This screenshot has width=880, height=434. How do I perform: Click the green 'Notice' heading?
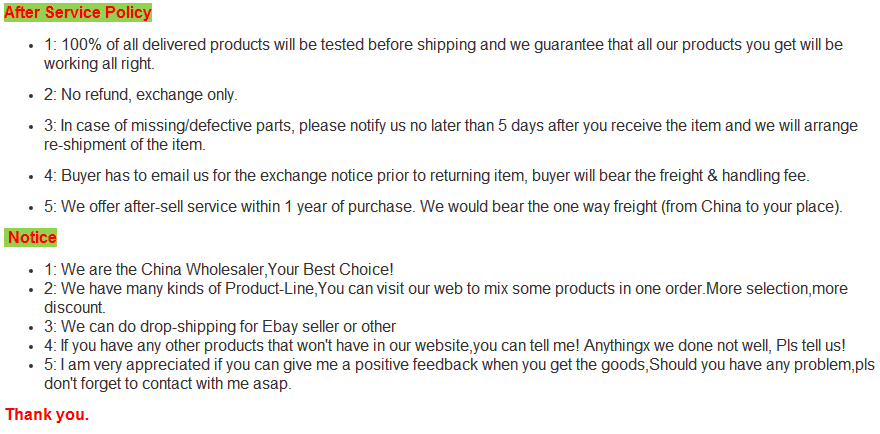click(x=32, y=237)
